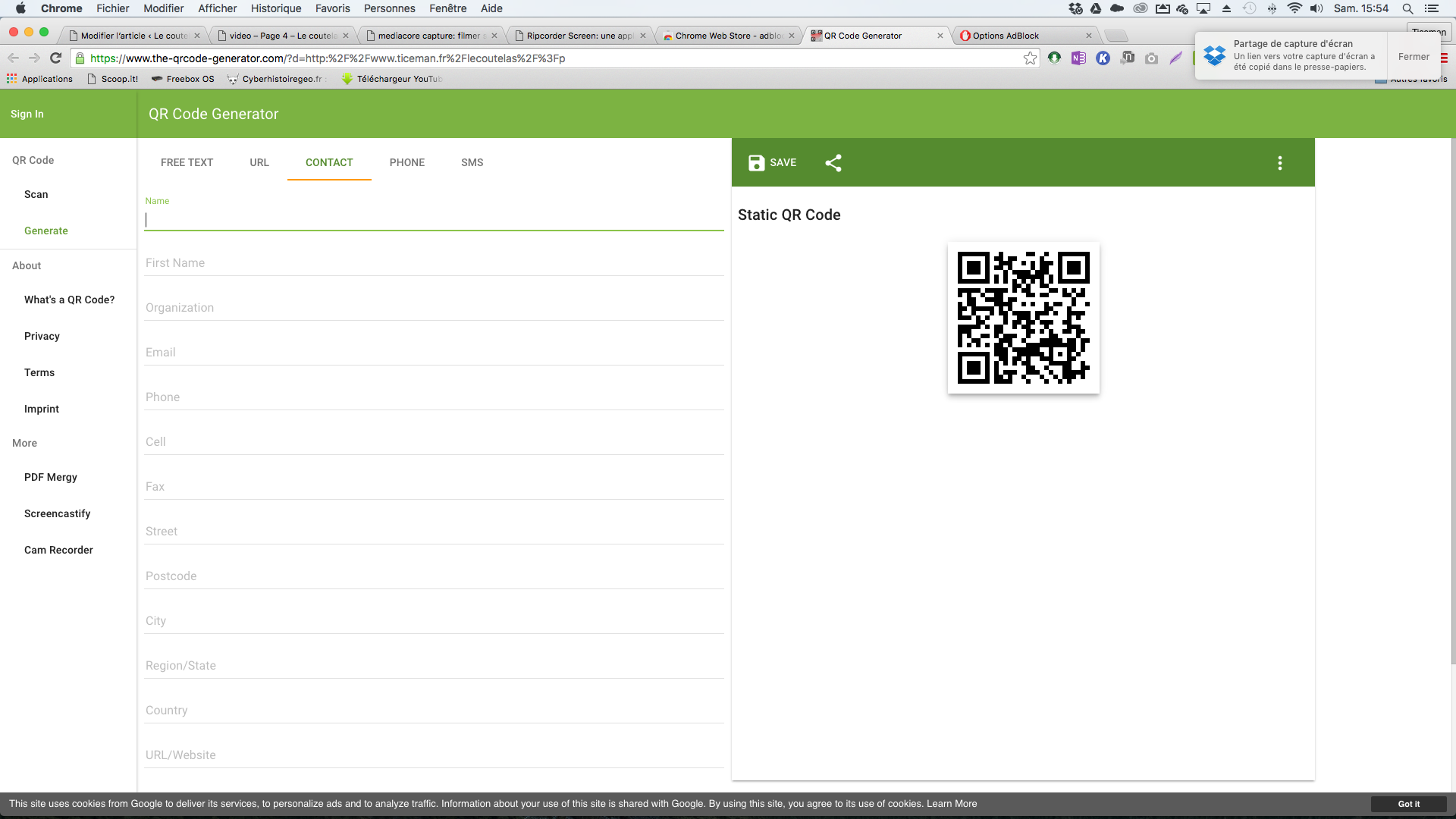1456x819 pixels.
Task: Click the Email field
Action: pyautogui.click(x=435, y=353)
